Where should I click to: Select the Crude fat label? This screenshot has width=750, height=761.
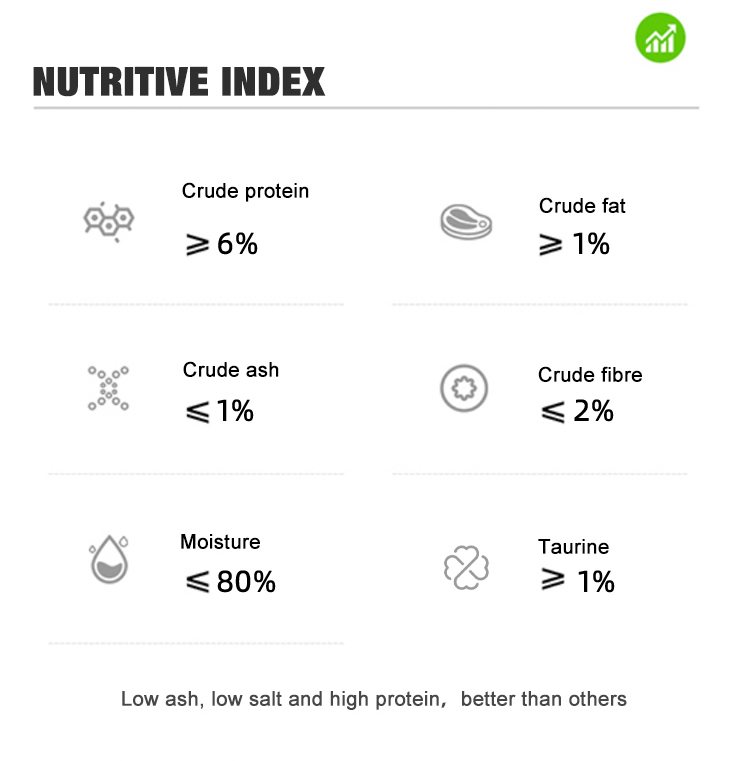(582, 206)
